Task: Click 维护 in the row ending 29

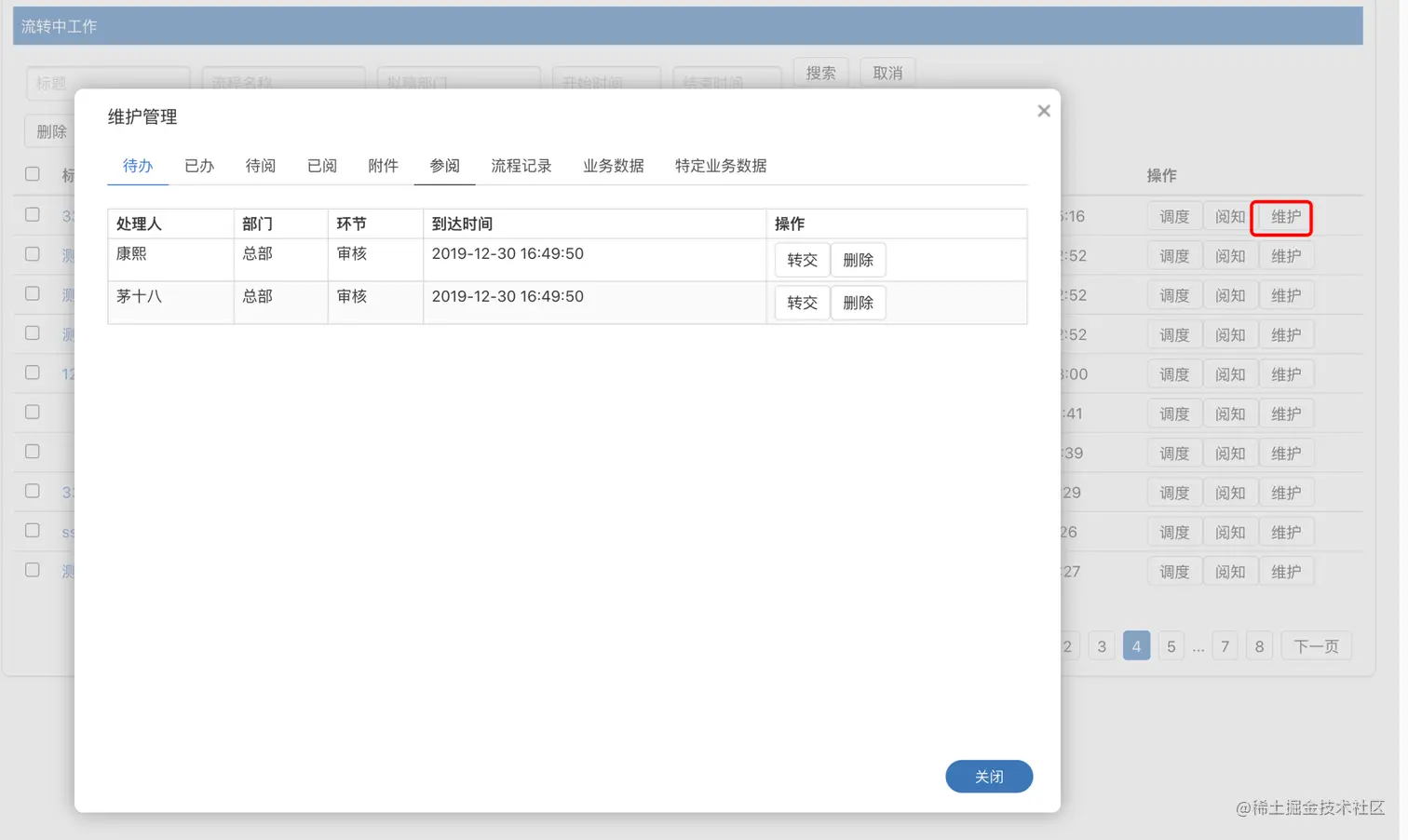Action: [x=1286, y=493]
